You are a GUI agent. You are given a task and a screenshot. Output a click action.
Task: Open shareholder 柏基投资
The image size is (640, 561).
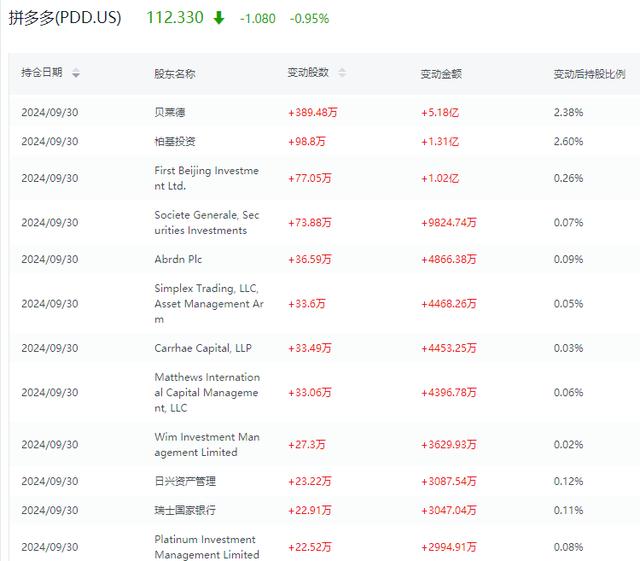point(175,142)
